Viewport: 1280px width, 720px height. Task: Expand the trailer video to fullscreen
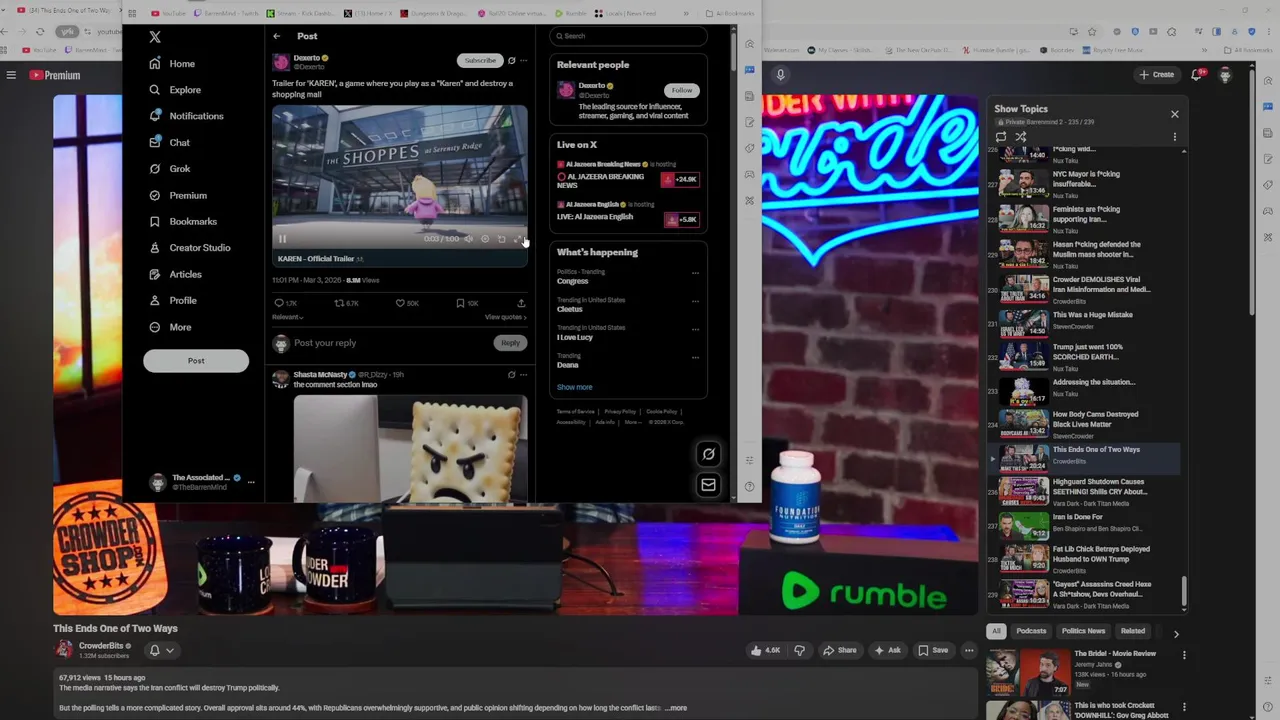[x=518, y=239]
